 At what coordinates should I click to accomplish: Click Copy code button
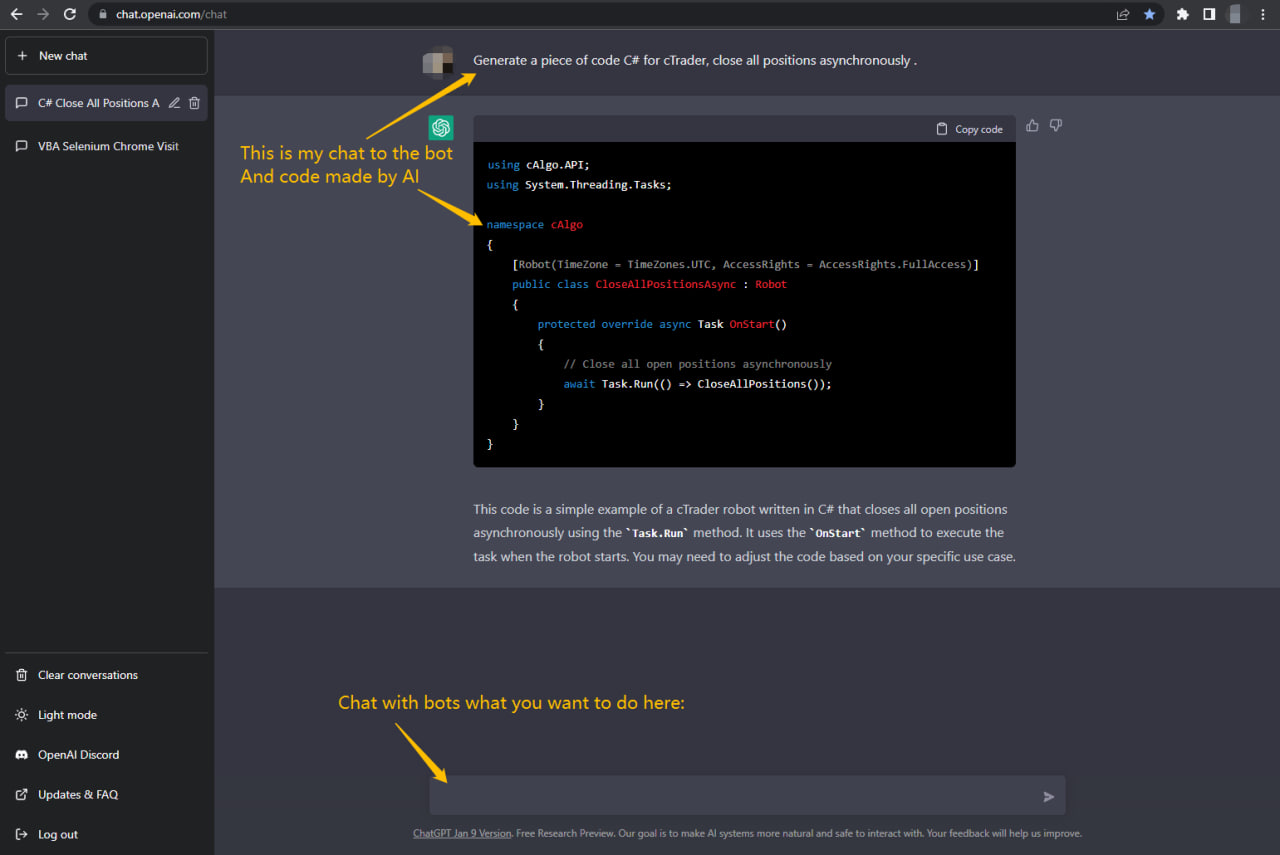pos(969,129)
